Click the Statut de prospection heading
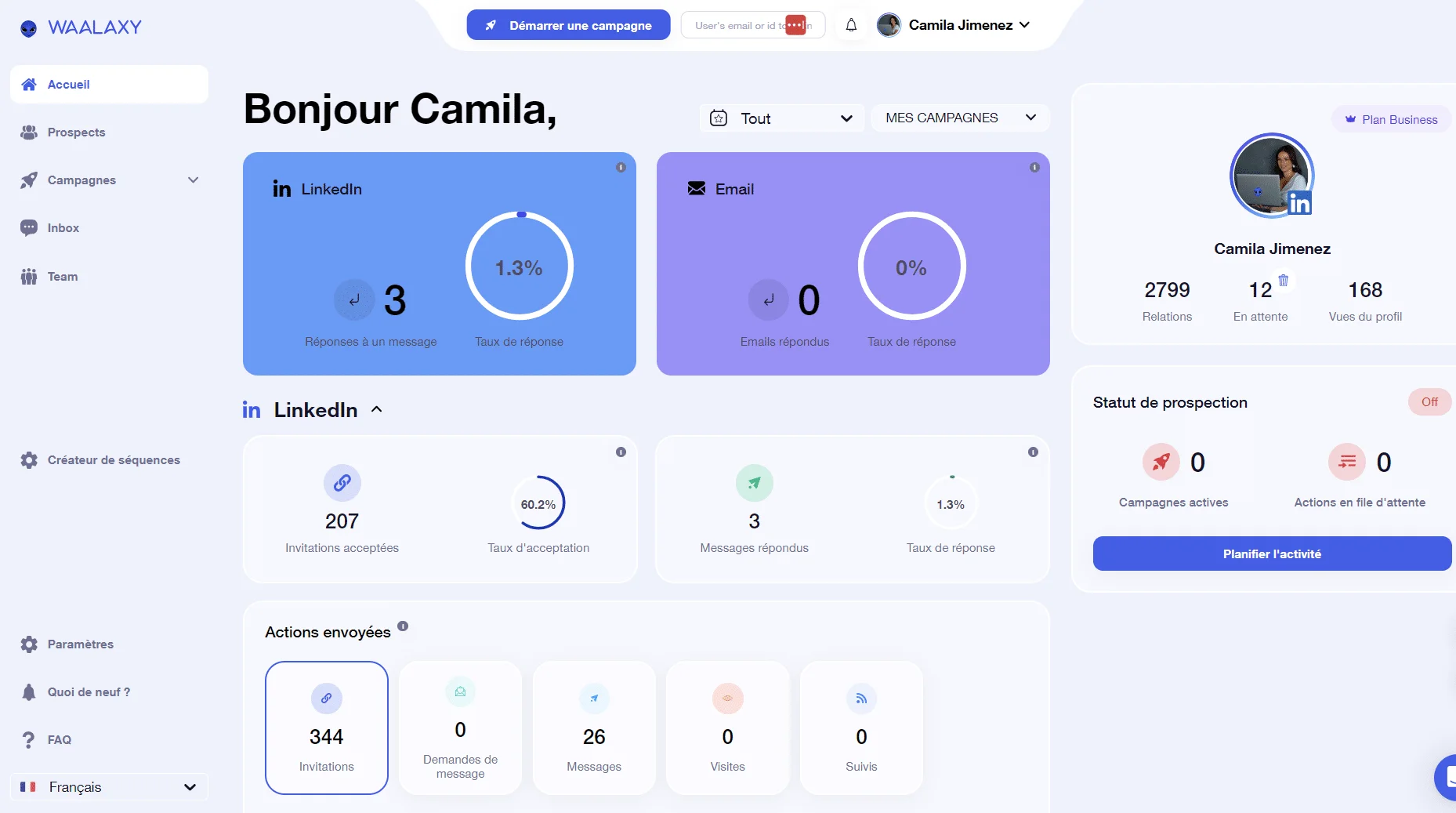1456x813 pixels. click(1170, 402)
